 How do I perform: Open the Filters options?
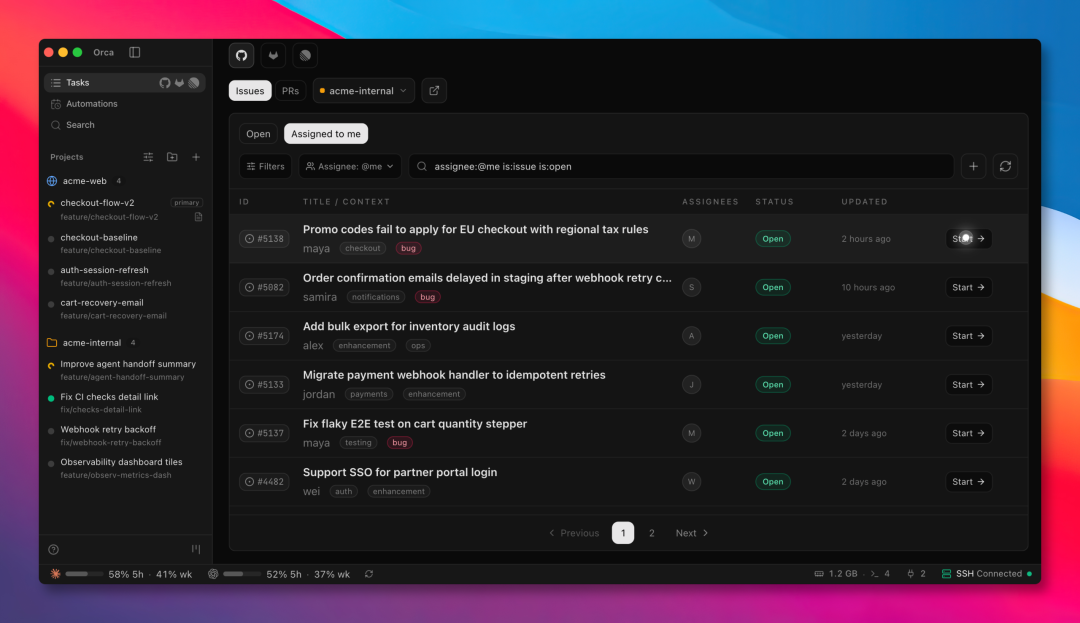(x=265, y=167)
